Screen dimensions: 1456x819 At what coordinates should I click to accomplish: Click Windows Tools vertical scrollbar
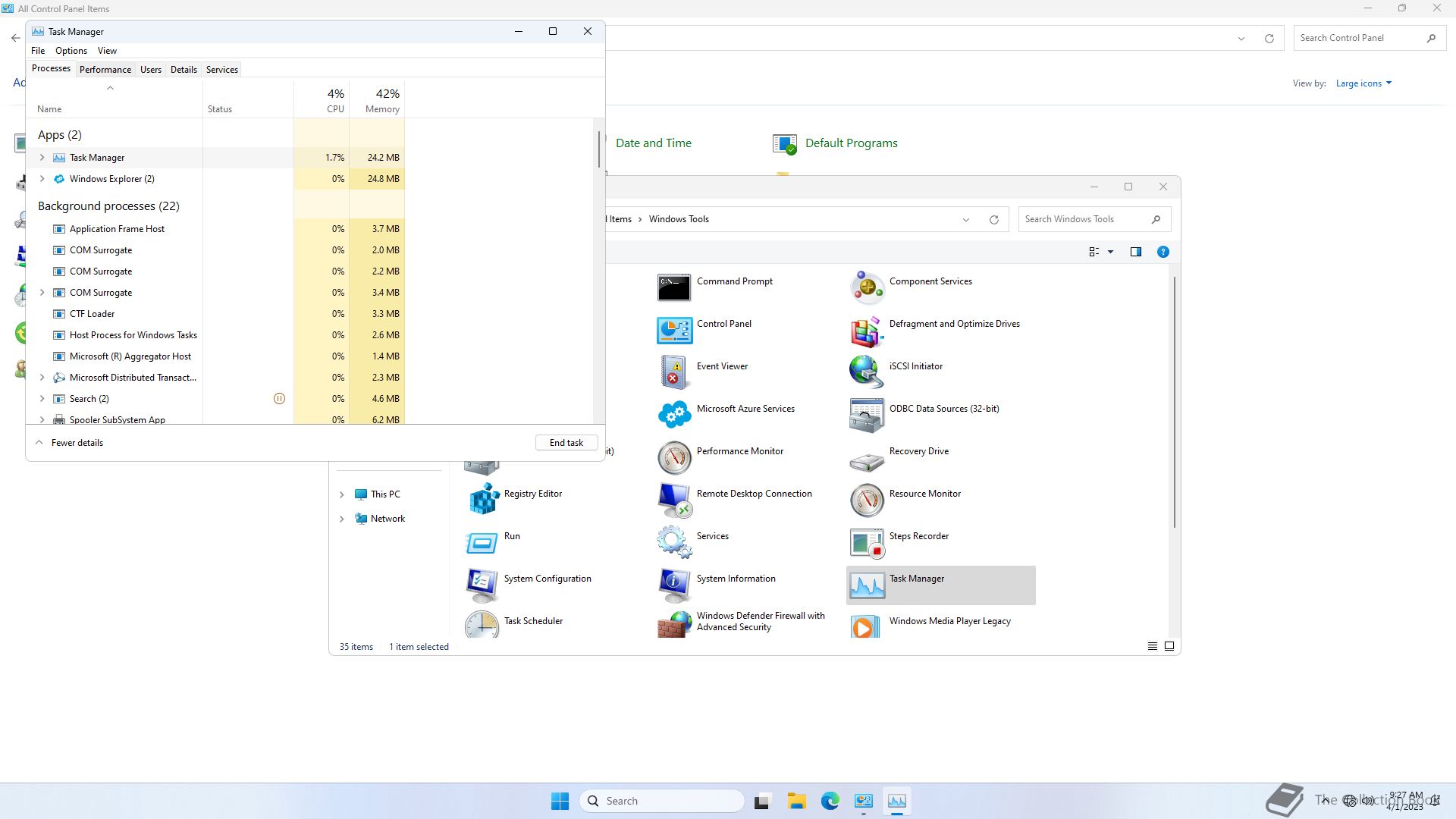click(x=1175, y=402)
